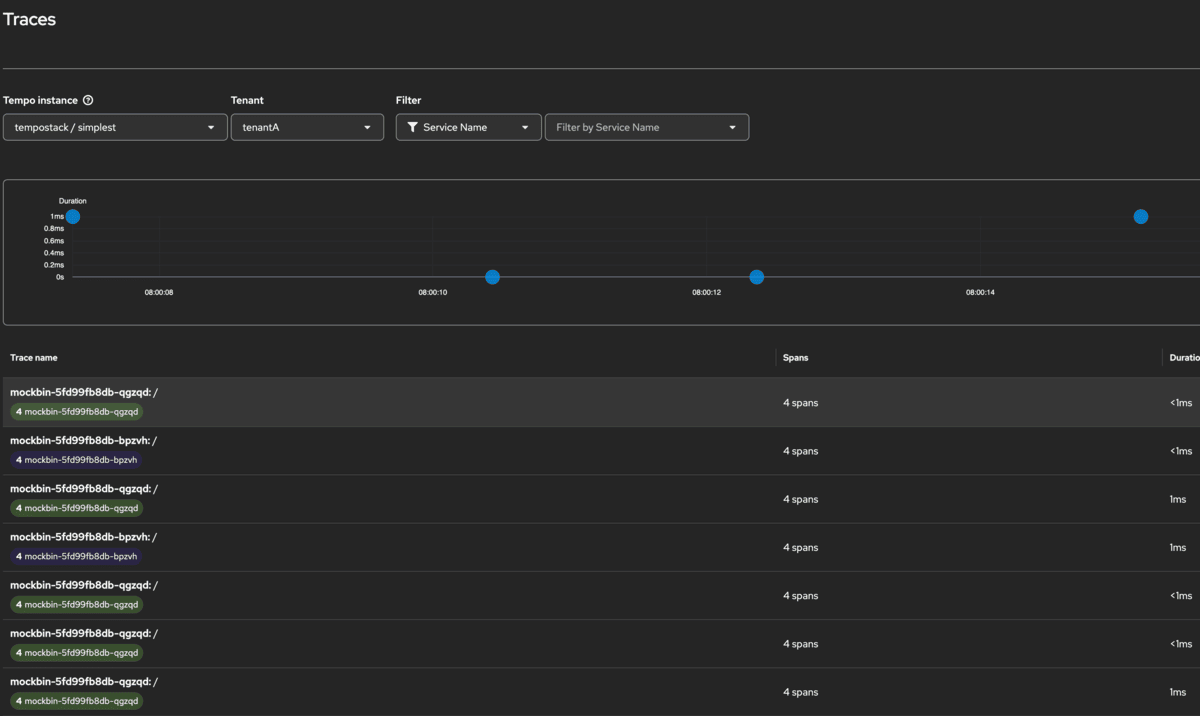Open the tempostack / simplest instance dropdown
The height and width of the screenshot is (716, 1200).
pos(115,127)
